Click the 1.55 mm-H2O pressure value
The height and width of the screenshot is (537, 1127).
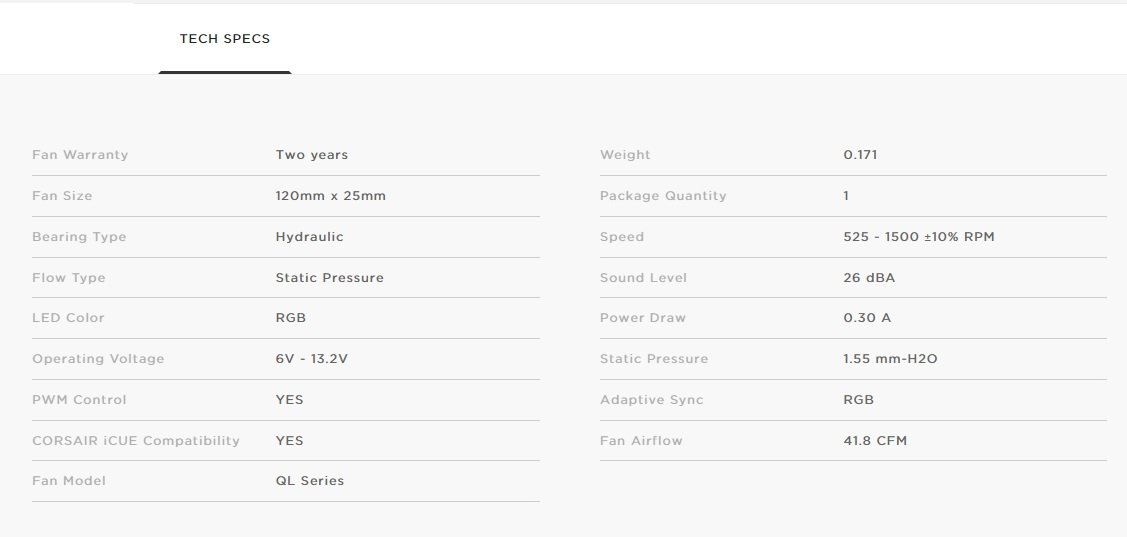tap(890, 359)
